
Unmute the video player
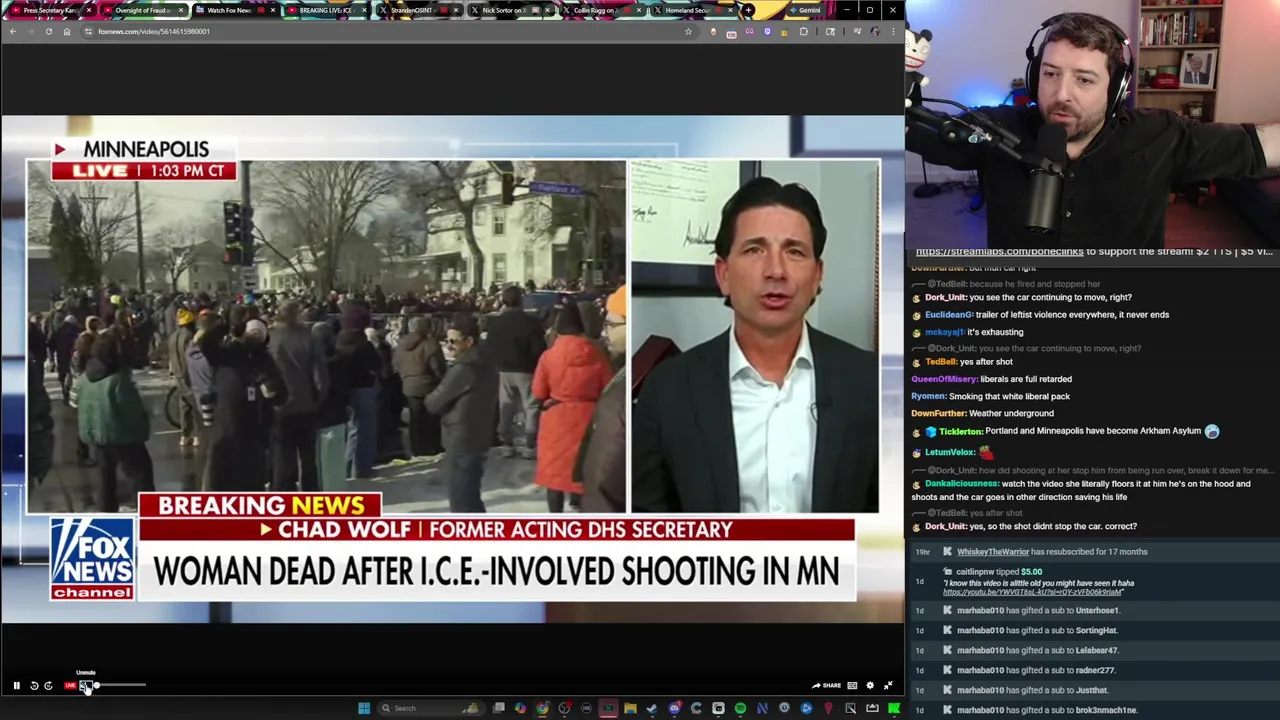pyautogui.click(x=85, y=686)
